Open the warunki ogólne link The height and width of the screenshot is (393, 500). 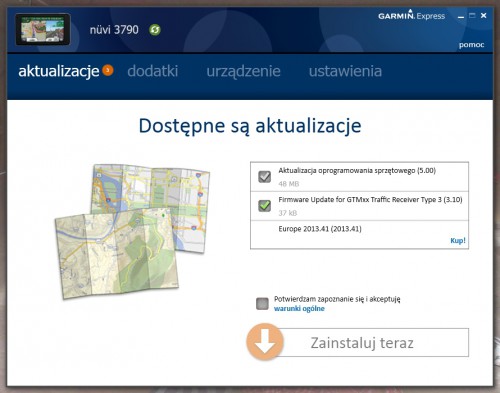tap(299, 308)
